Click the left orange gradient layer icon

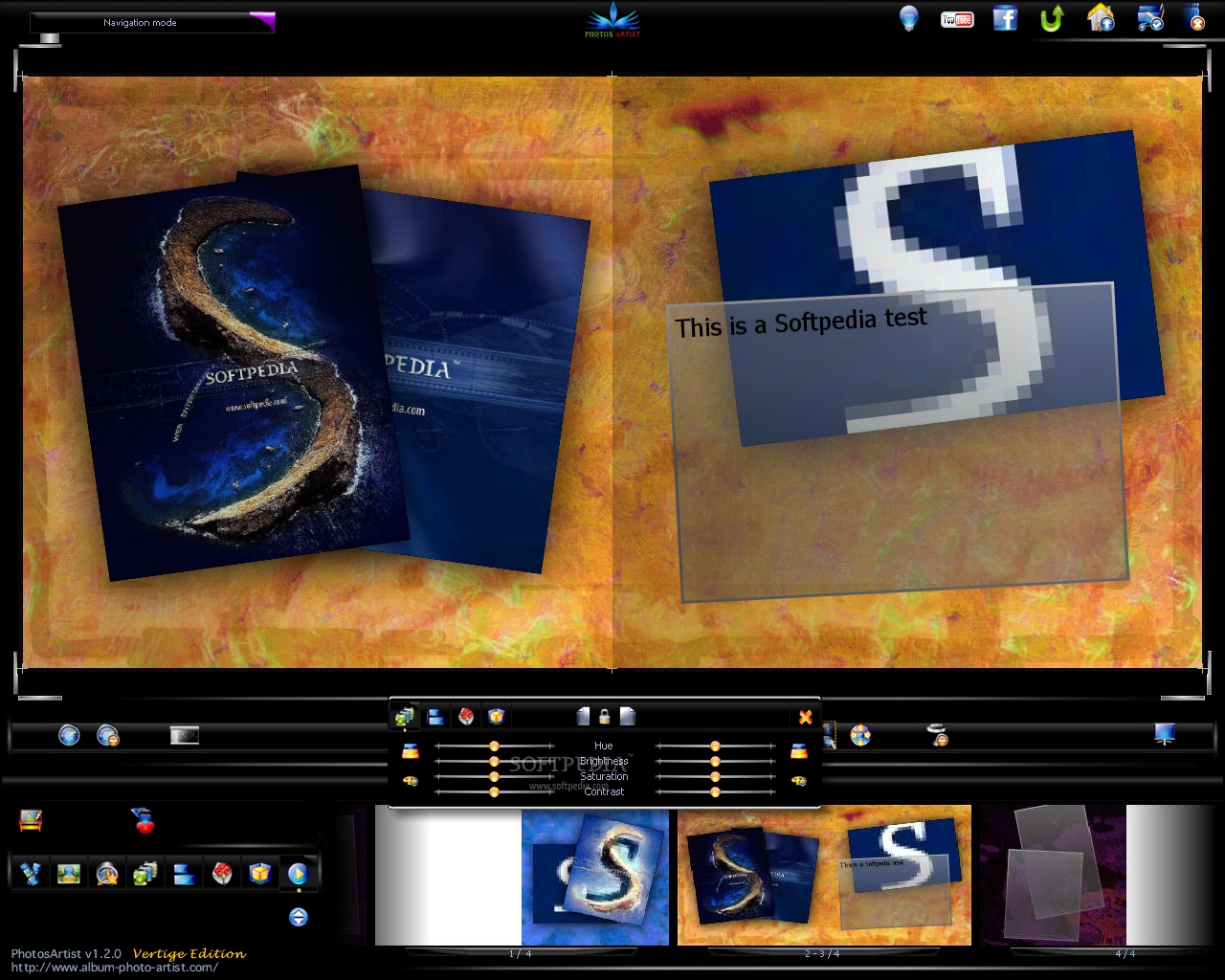click(411, 752)
